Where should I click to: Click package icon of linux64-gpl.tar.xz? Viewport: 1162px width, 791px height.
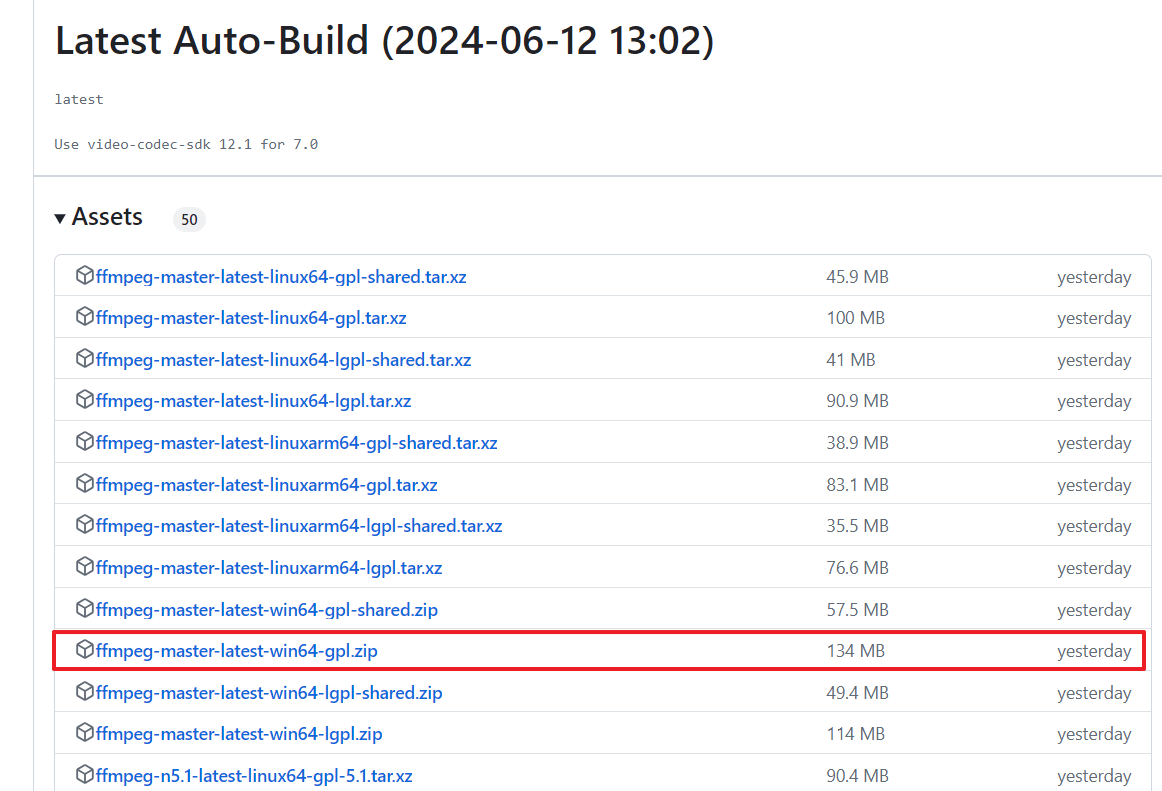pos(84,317)
